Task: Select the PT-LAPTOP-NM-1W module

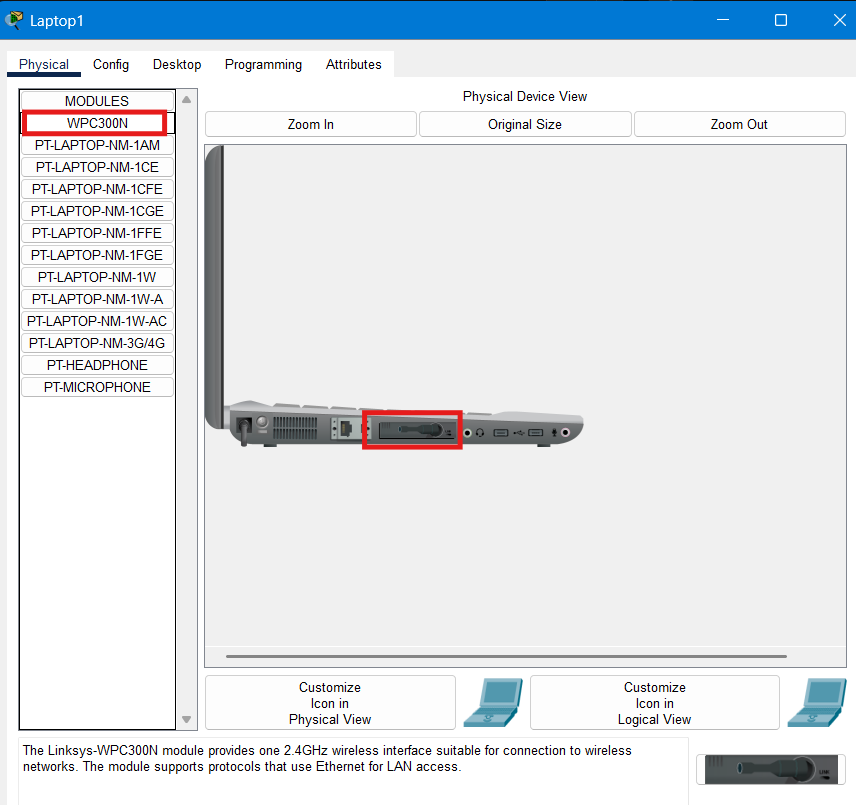Action: coord(97,277)
